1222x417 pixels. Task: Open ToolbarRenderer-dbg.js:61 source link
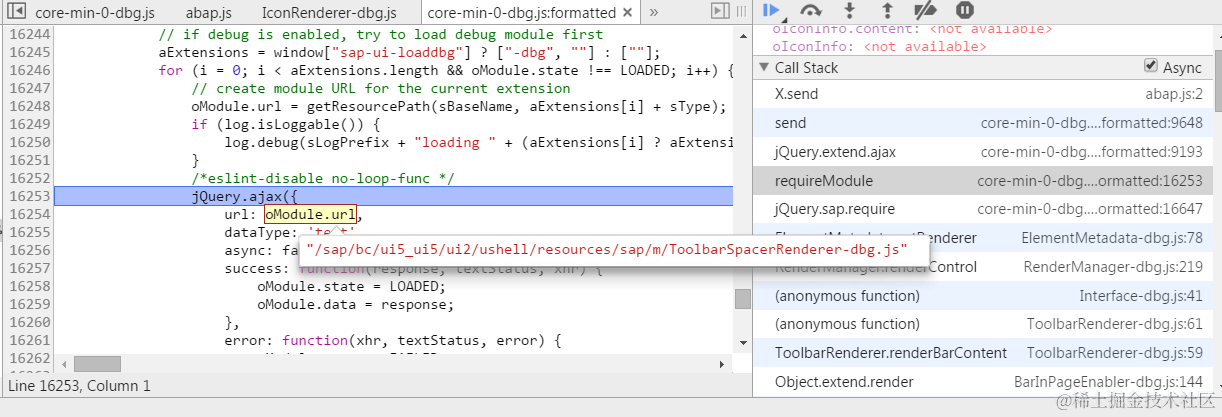tap(1115, 324)
